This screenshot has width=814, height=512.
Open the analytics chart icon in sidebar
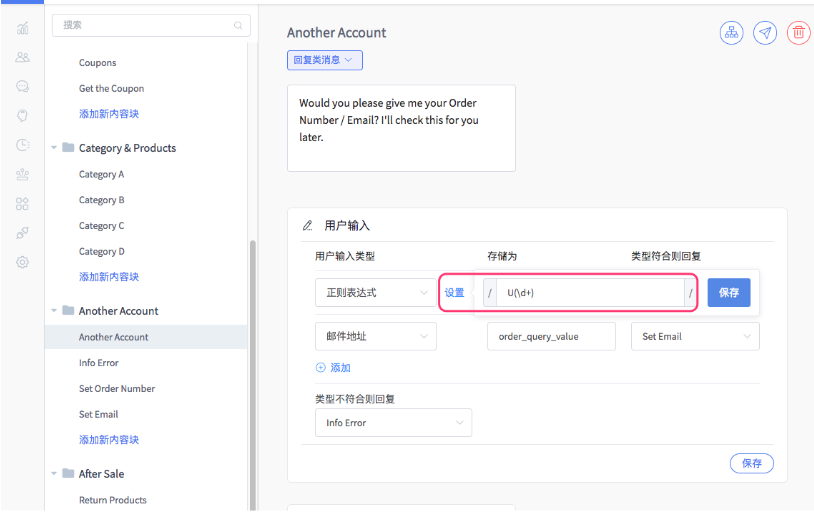tap(22, 28)
